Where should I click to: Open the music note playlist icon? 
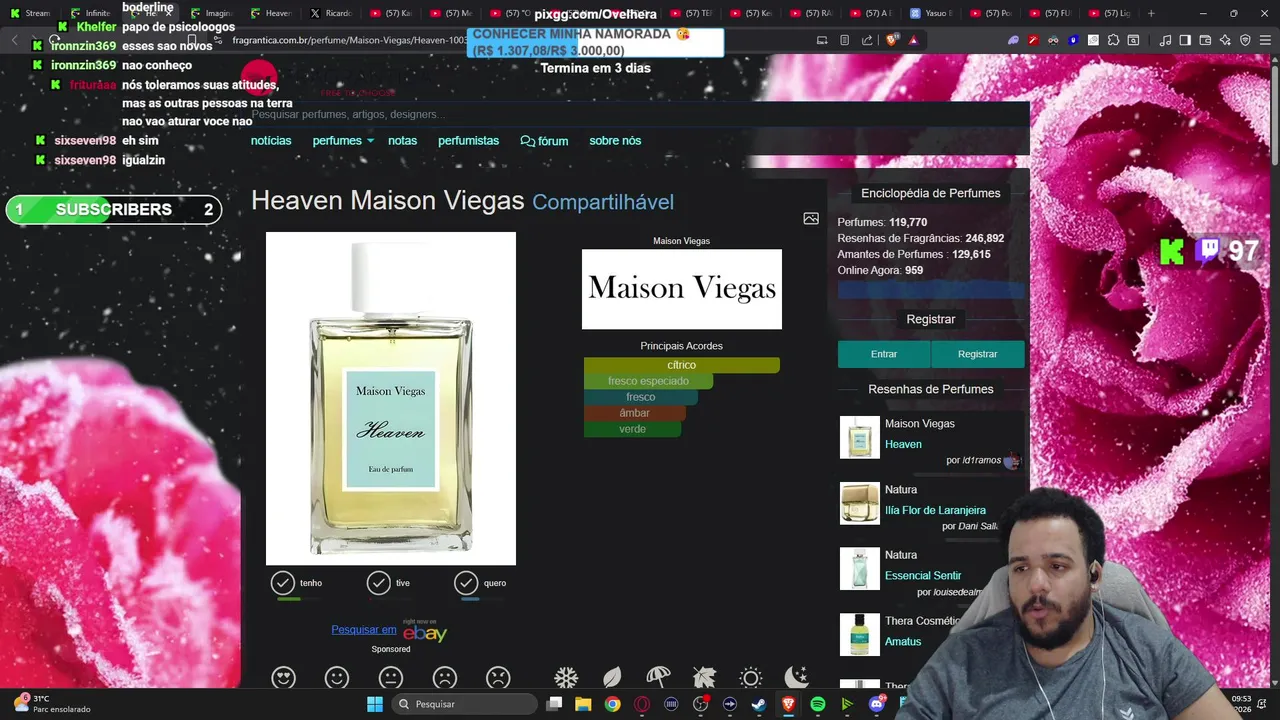point(1165,40)
